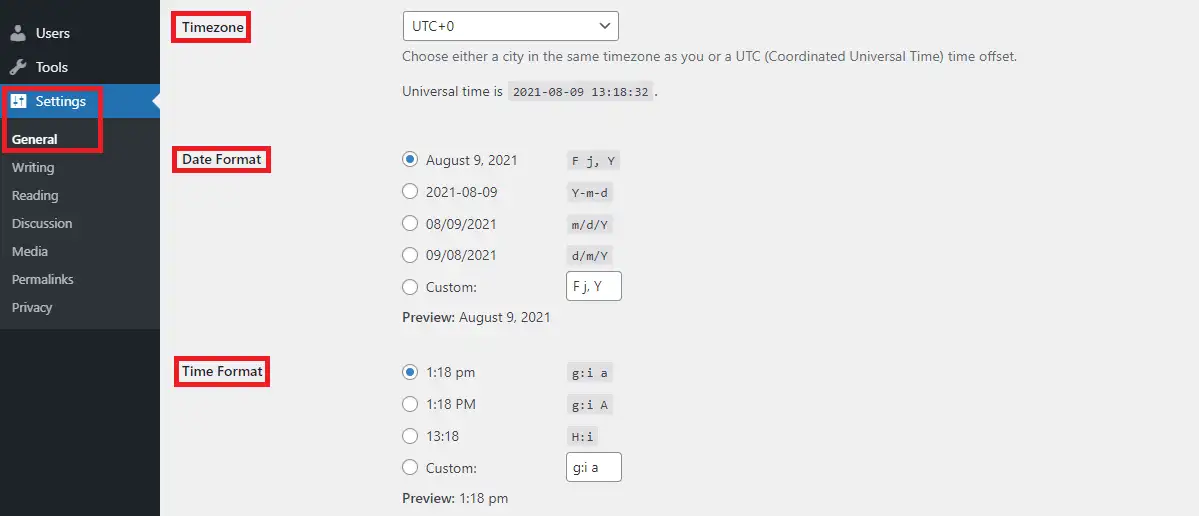Select the 1:18 PM uppercase time format

click(x=410, y=404)
